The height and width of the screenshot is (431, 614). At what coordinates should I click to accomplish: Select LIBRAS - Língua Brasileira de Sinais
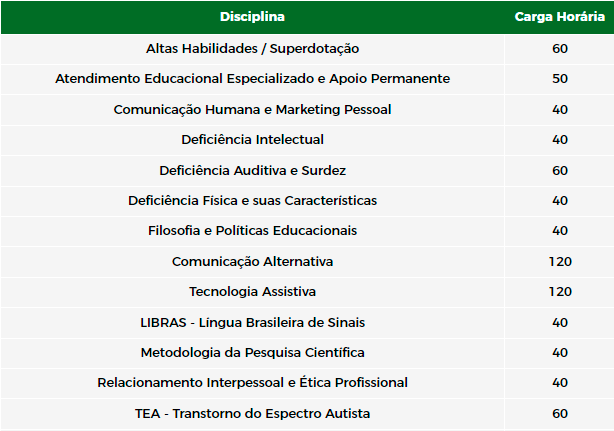click(x=253, y=323)
